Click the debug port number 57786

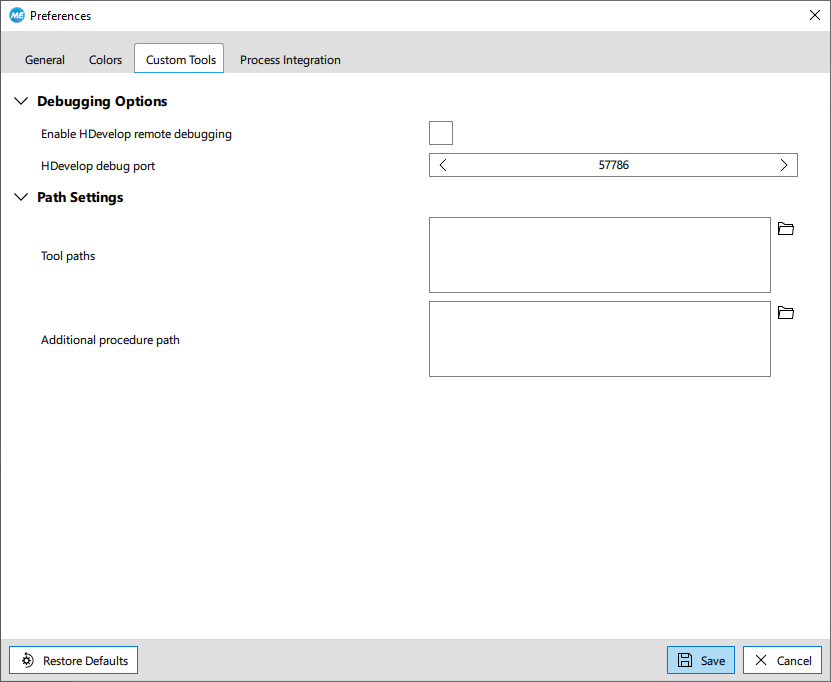click(613, 165)
